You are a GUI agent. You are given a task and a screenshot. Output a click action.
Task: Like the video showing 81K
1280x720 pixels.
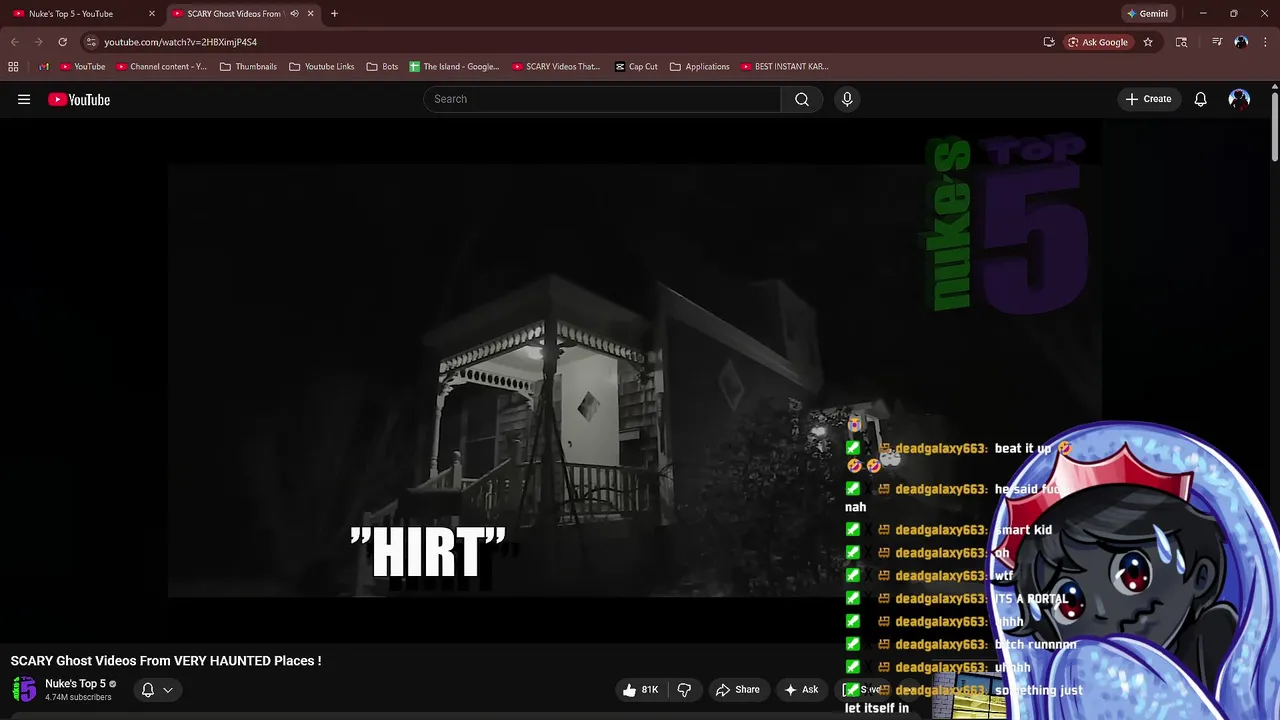[640, 689]
